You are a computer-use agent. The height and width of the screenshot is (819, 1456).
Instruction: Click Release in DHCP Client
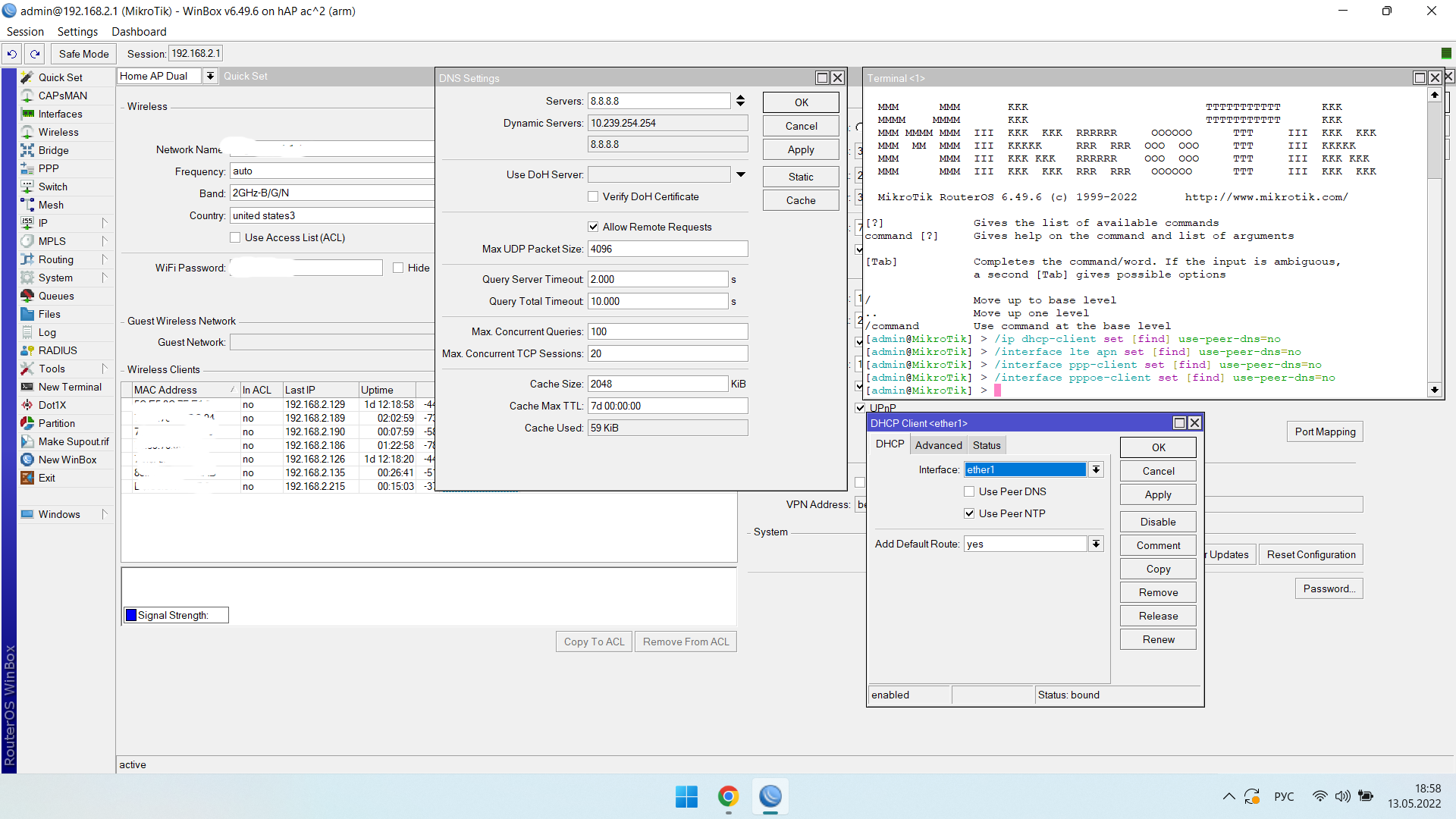pos(1158,616)
